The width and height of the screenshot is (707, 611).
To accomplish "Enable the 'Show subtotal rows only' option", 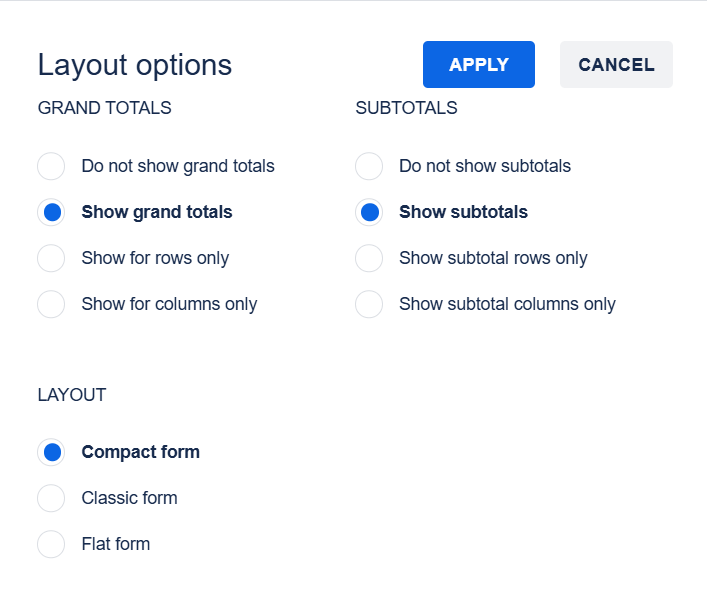I will (x=369, y=258).
